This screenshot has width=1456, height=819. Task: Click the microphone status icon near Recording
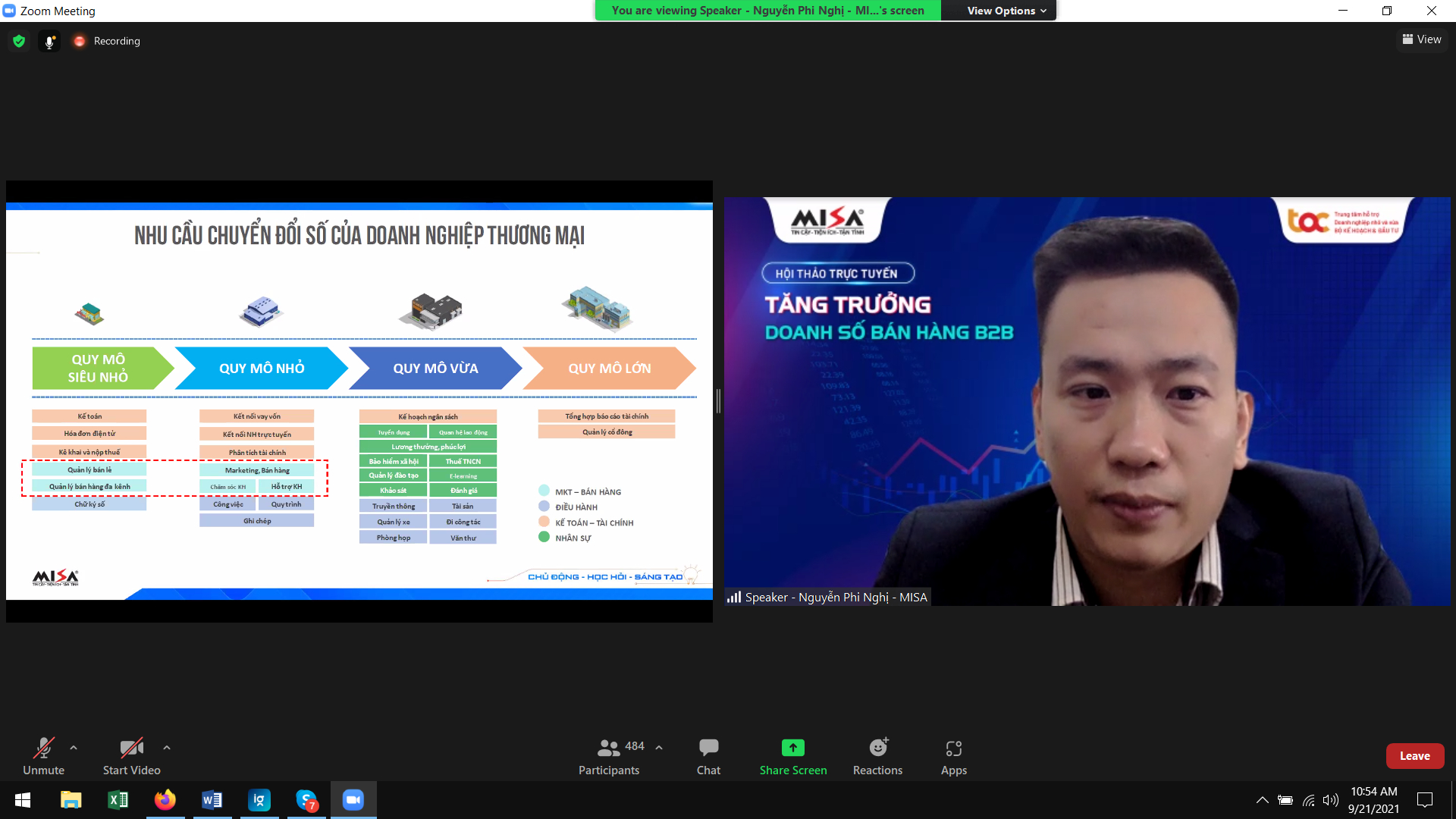[49, 41]
